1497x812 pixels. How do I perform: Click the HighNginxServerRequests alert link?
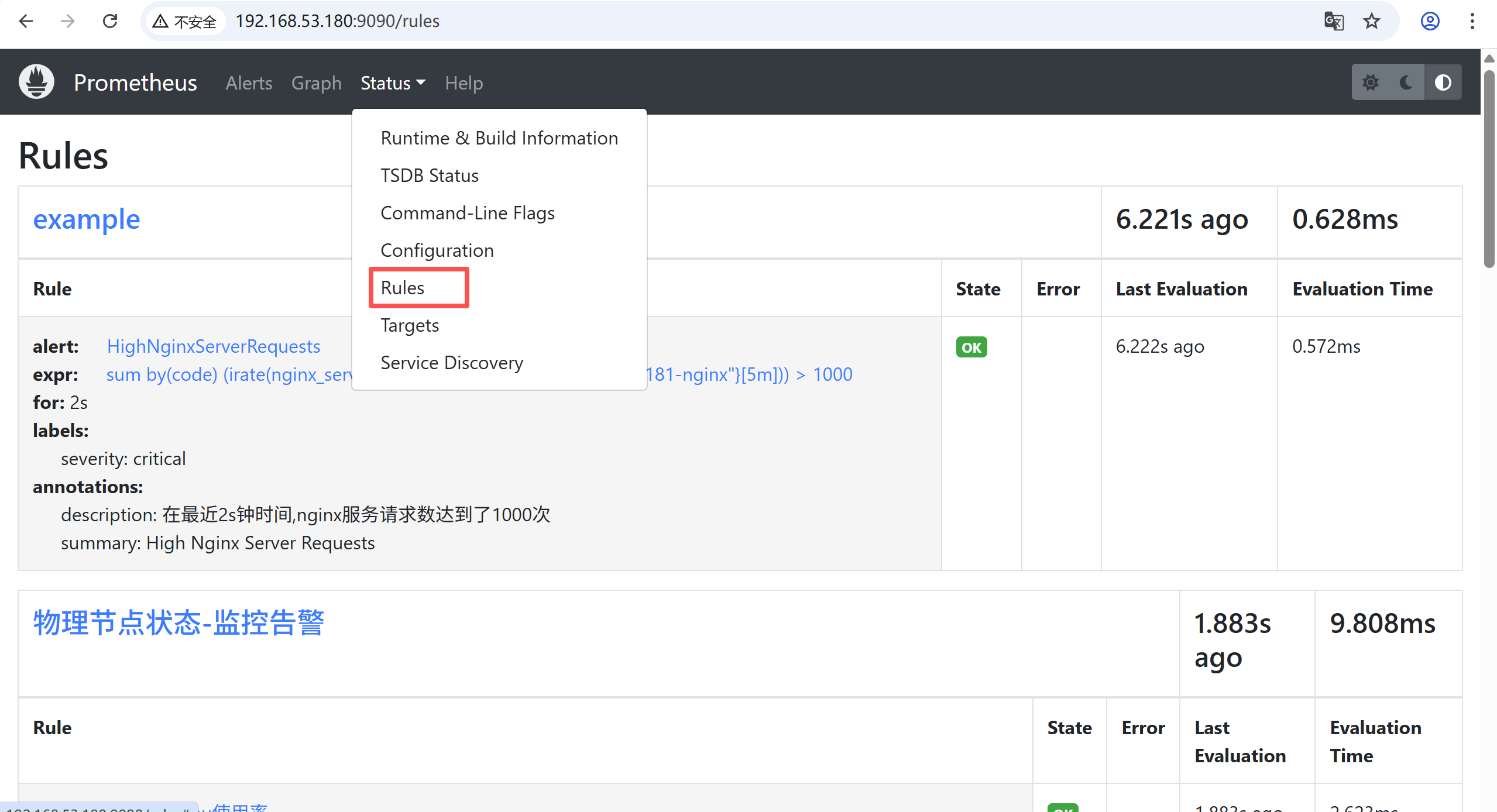tap(213, 346)
